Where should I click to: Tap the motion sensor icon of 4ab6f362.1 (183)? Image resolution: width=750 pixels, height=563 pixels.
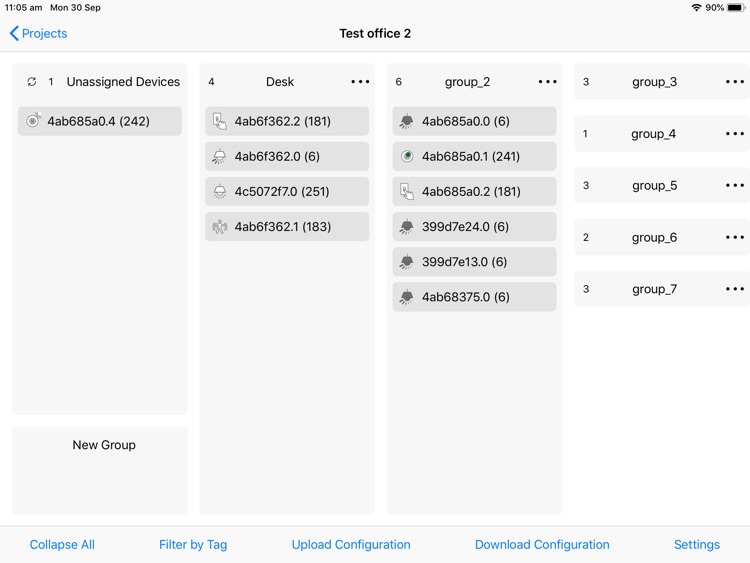pyautogui.click(x=220, y=227)
